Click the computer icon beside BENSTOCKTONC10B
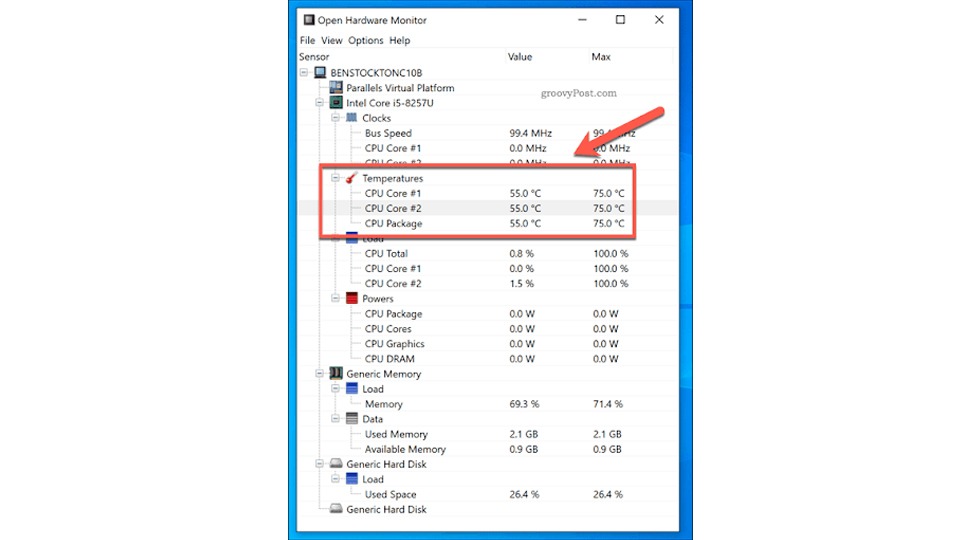This screenshot has height=540, width=960. (x=320, y=73)
